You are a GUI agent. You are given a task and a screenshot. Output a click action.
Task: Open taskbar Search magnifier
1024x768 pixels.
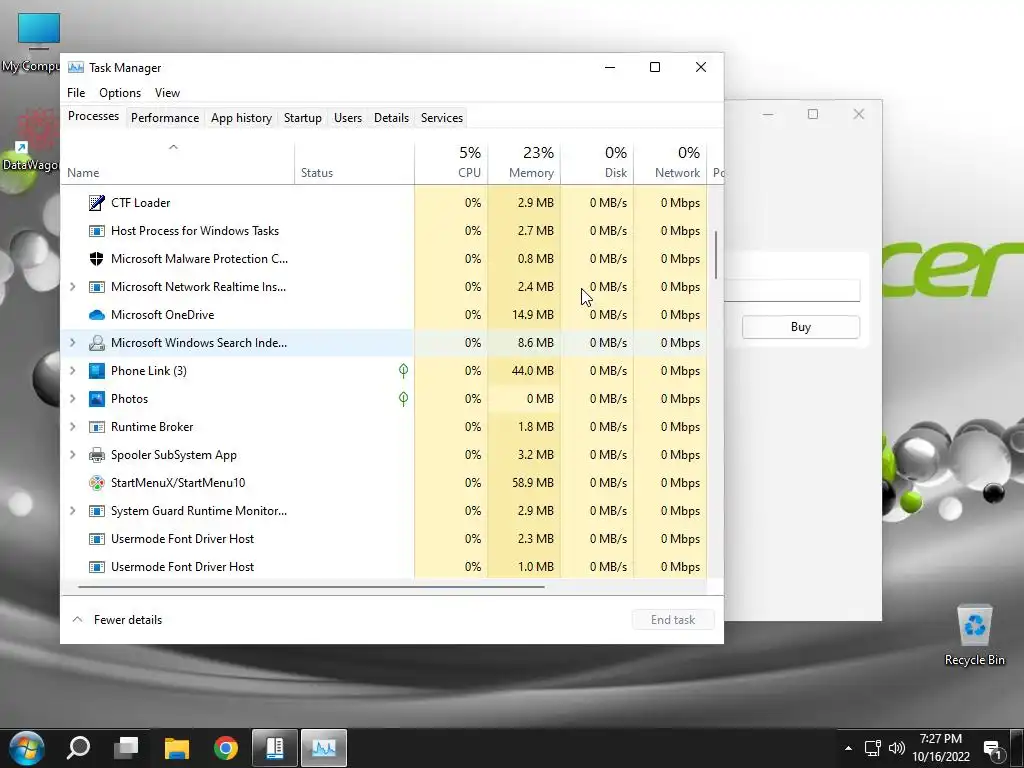pyautogui.click(x=78, y=748)
